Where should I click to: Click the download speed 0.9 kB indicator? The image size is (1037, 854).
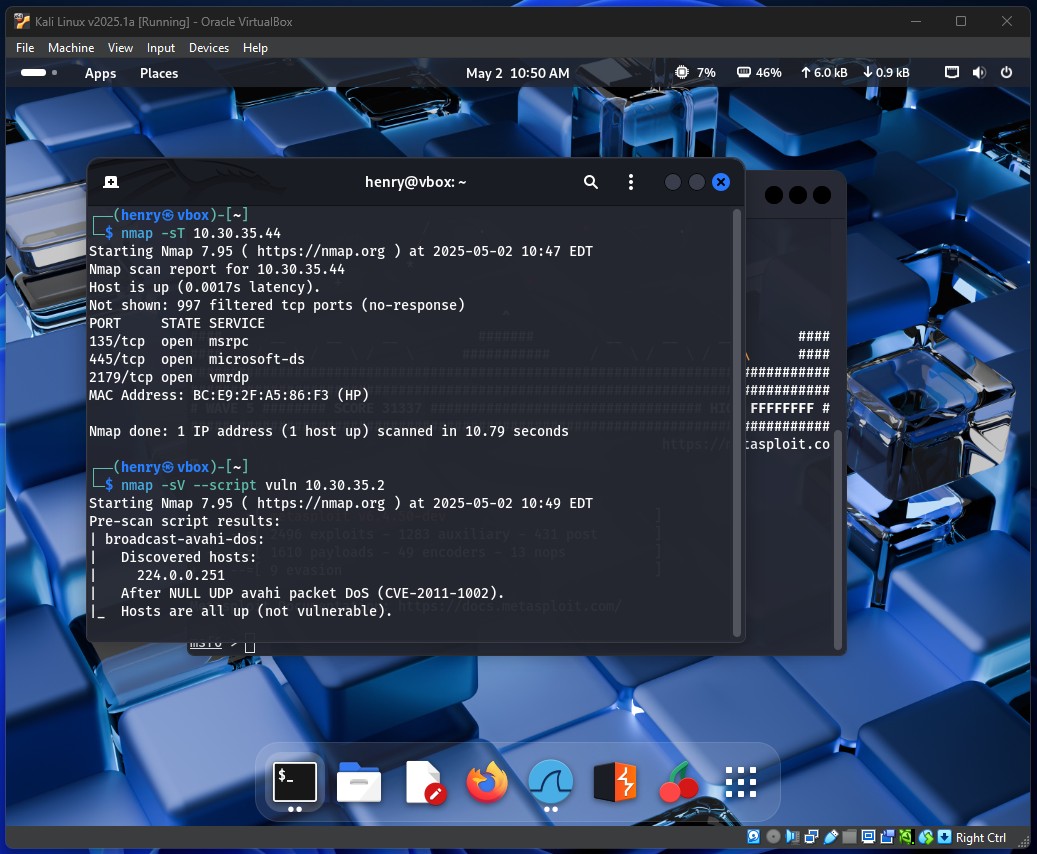coord(886,73)
